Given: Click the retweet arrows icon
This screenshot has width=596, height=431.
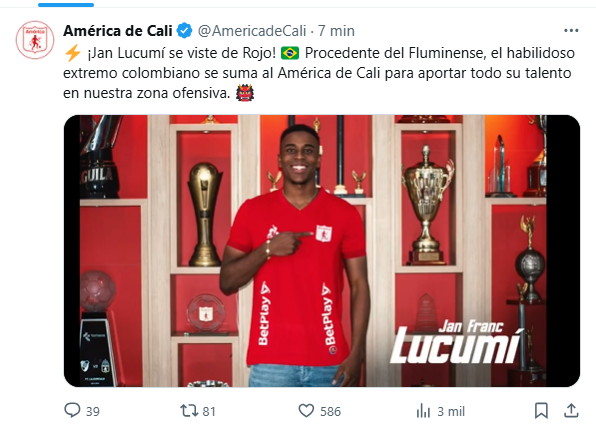Looking at the screenshot, I should (189, 411).
